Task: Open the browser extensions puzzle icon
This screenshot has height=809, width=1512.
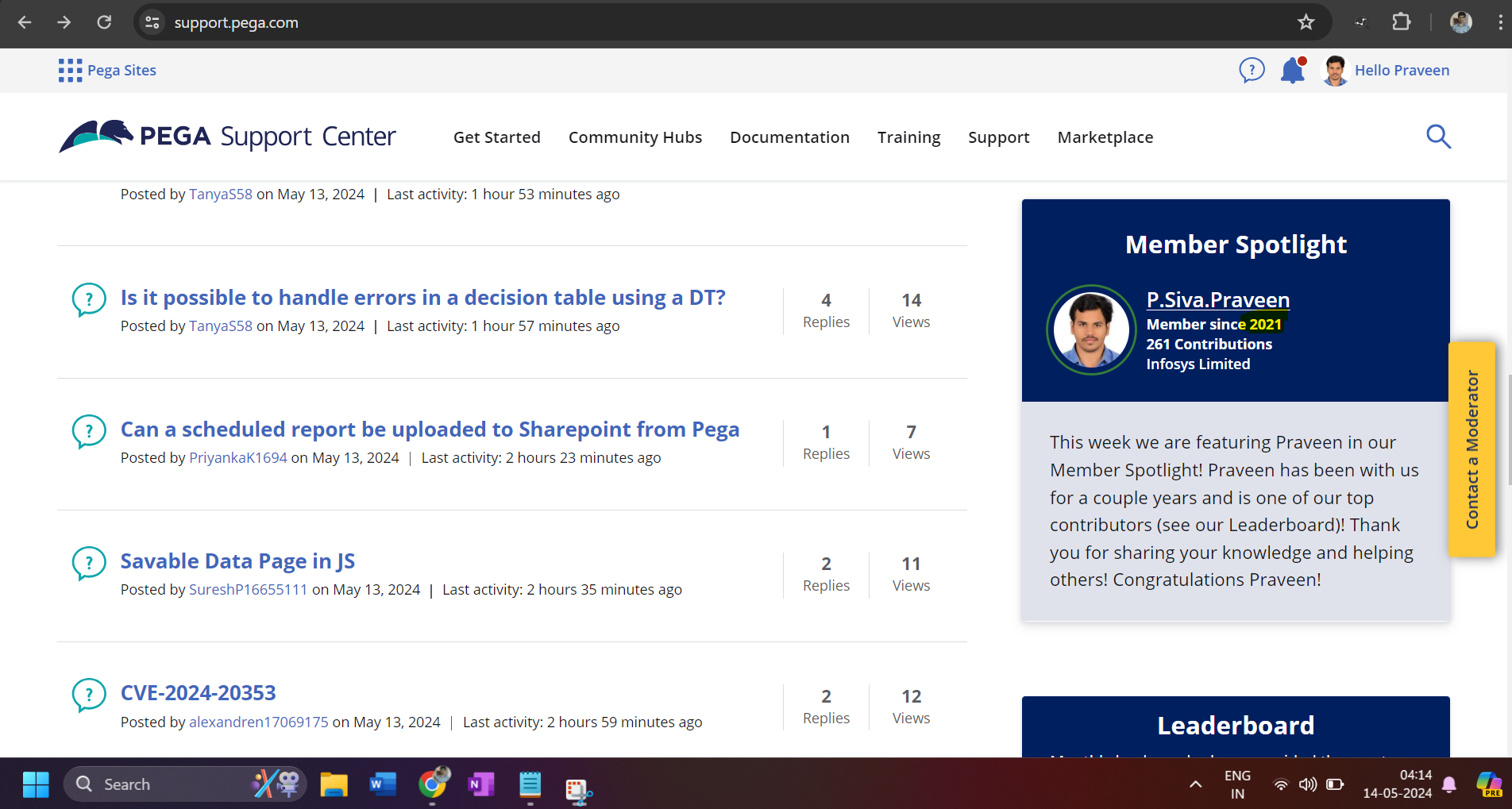Action: [1402, 22]
